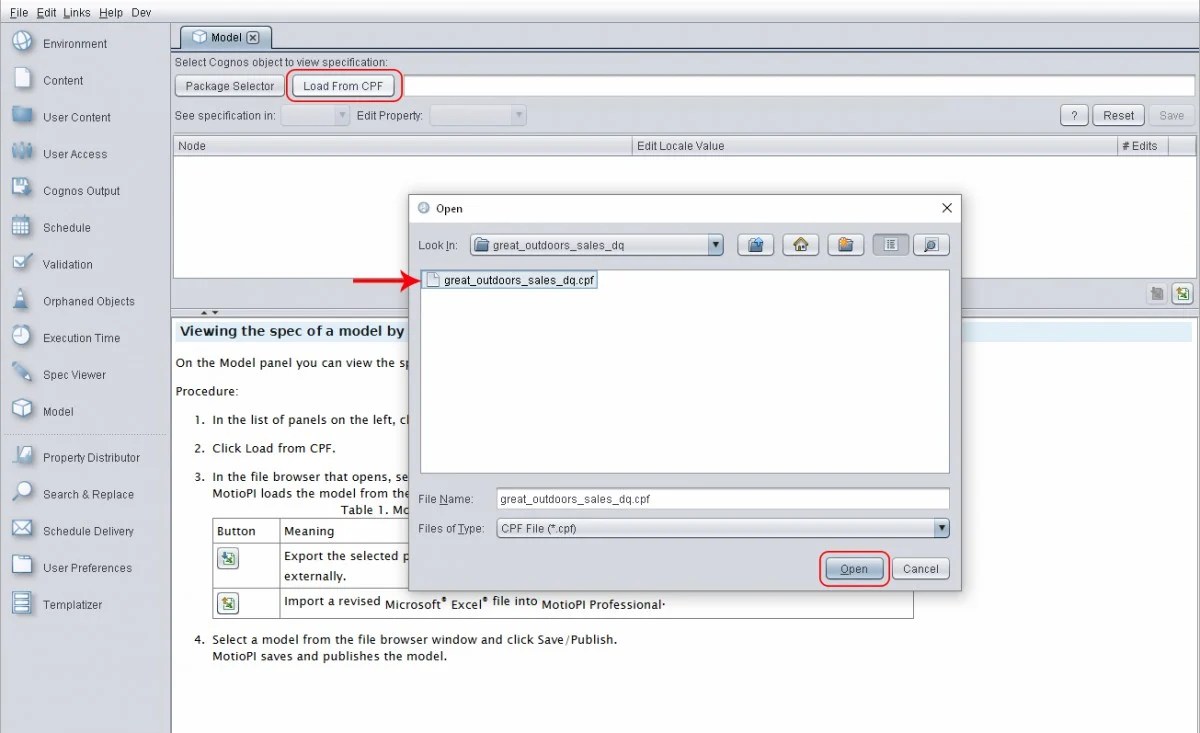The height and width of the screenshot is (733, 1200).
Task: Open the Dev menu
Action: tap(142, 12)
